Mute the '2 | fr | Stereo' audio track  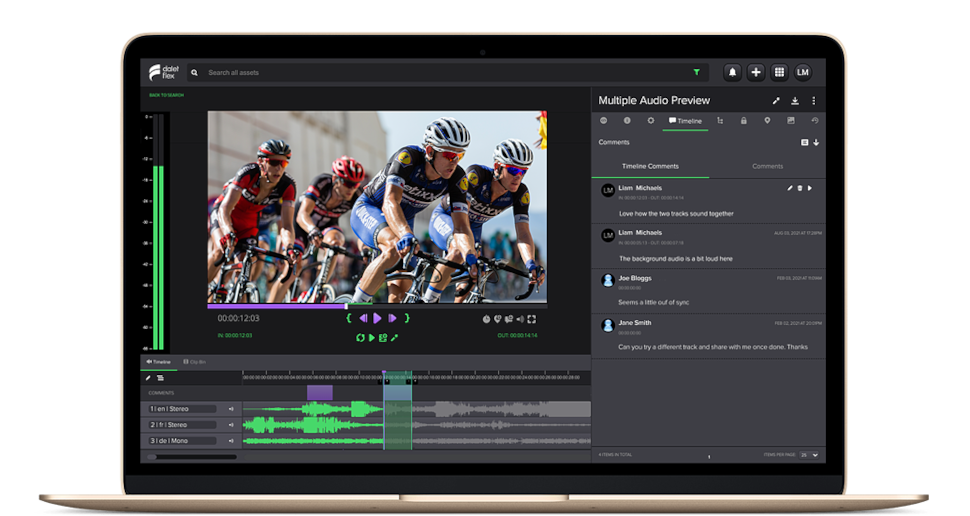coord(231,425)
